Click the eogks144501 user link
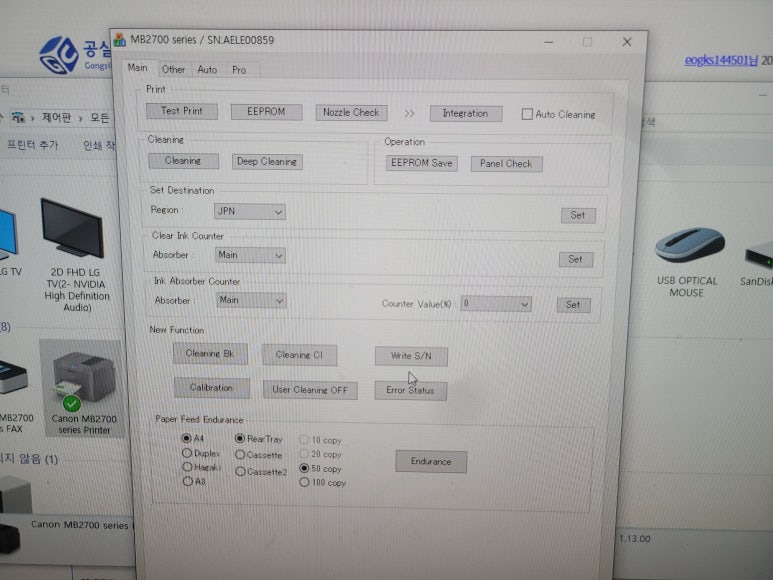 [x=721, y=61]
